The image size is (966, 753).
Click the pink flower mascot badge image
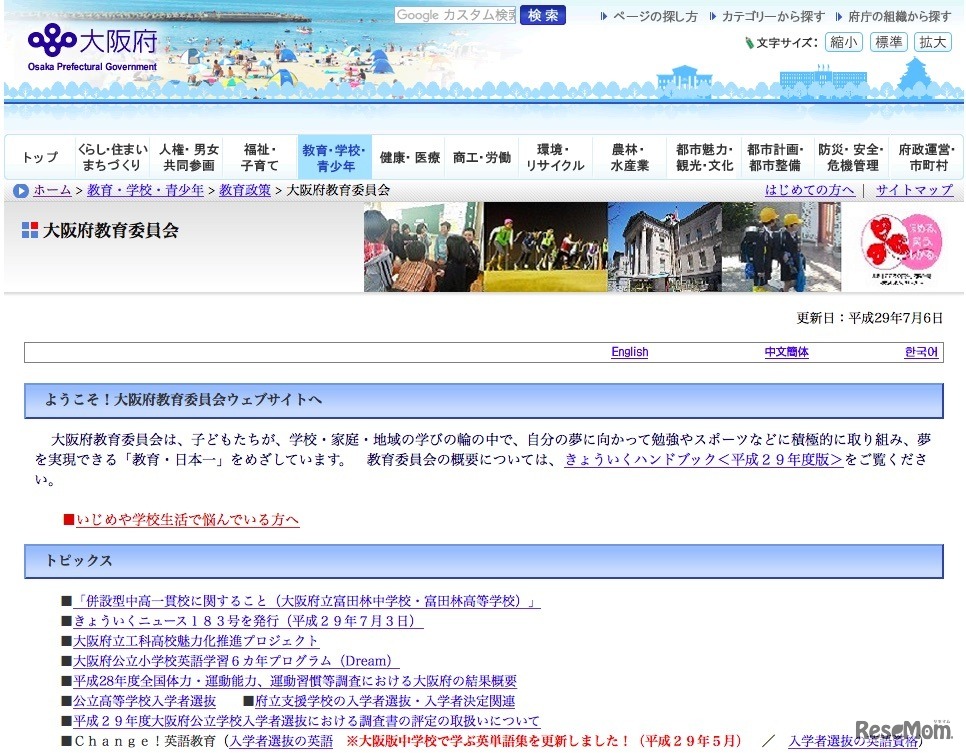click(898, 247)
